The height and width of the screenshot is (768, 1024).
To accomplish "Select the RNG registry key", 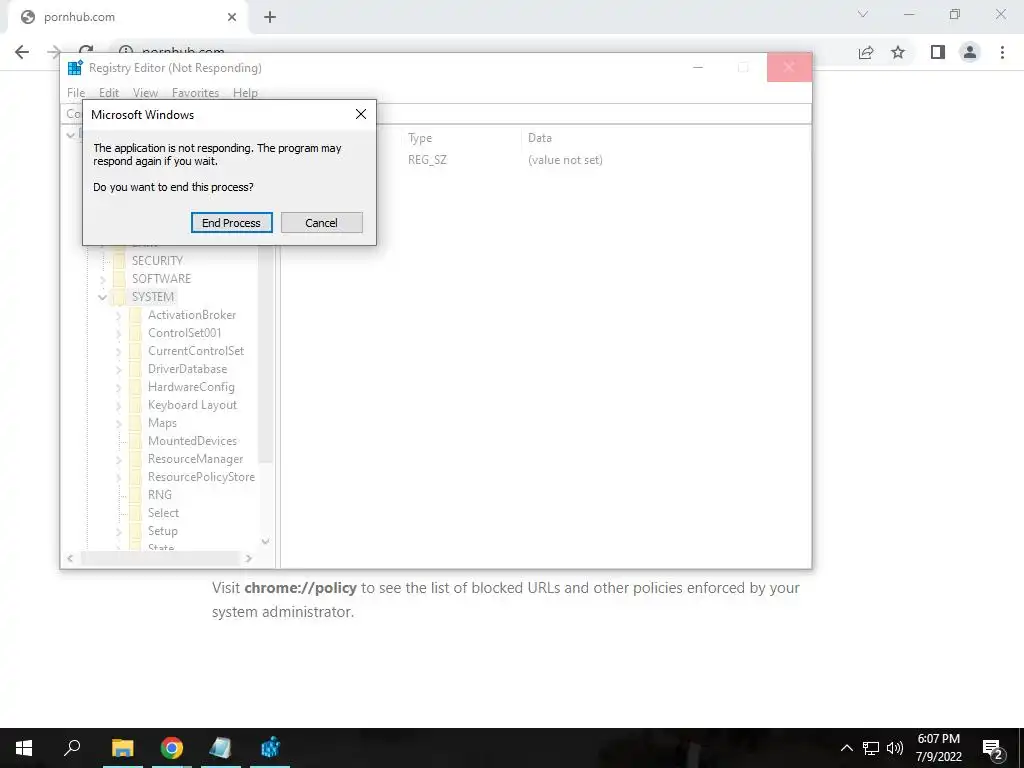I will coord(159,495).
